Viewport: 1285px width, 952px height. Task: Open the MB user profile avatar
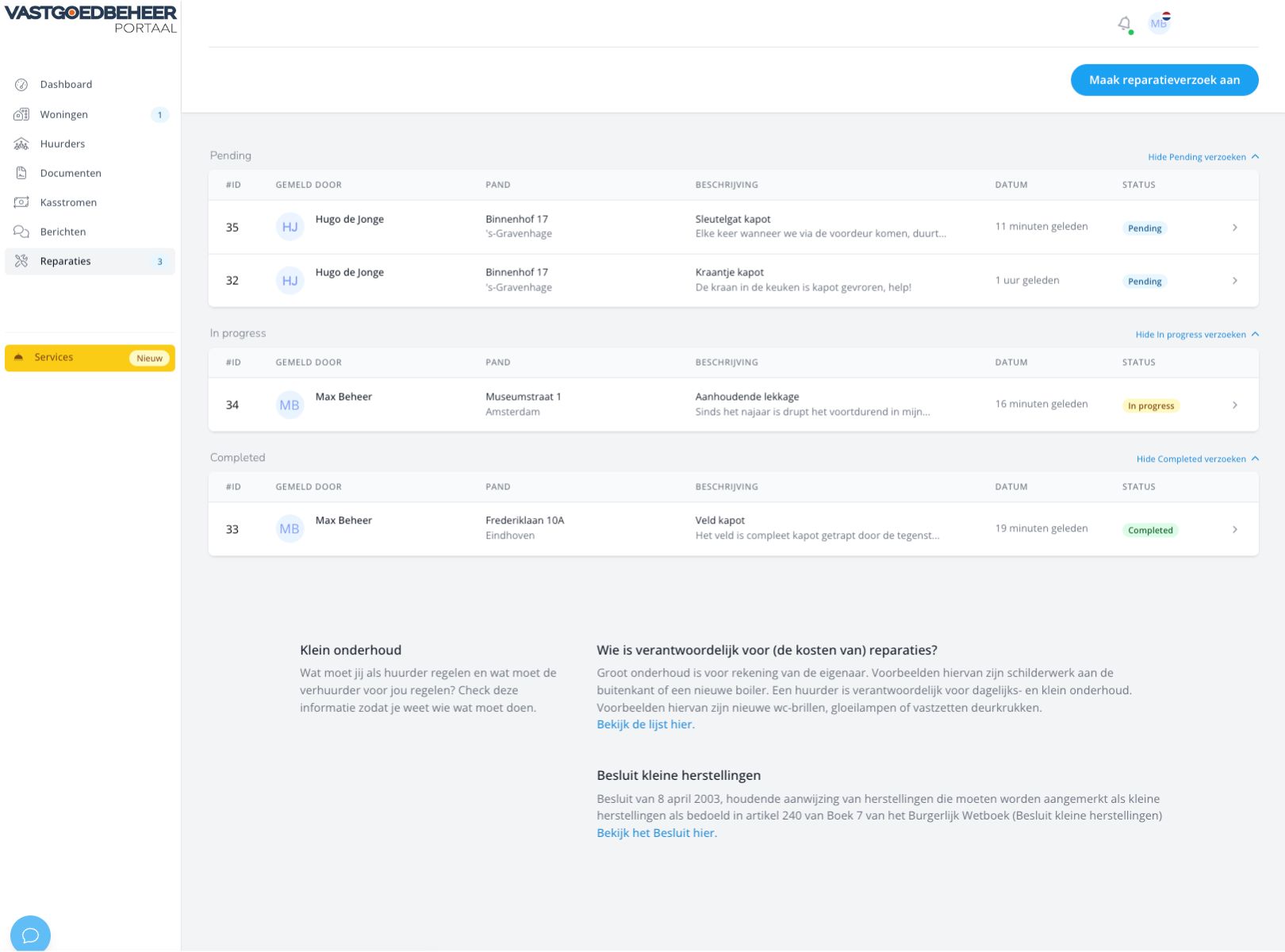tap(1159, 23)
